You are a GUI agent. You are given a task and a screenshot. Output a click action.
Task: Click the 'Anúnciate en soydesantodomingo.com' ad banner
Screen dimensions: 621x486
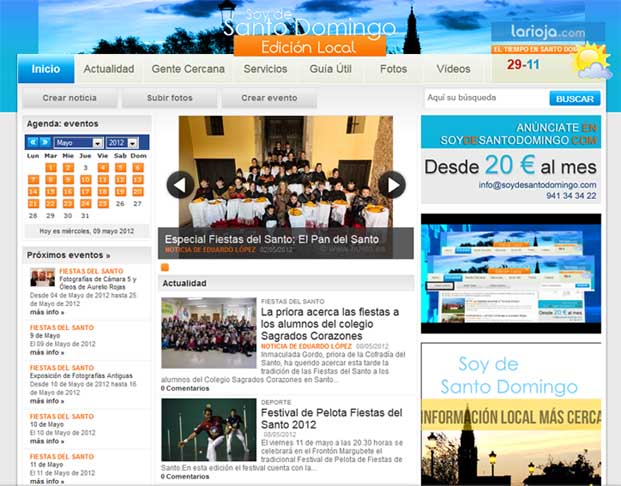coord(511,159)
